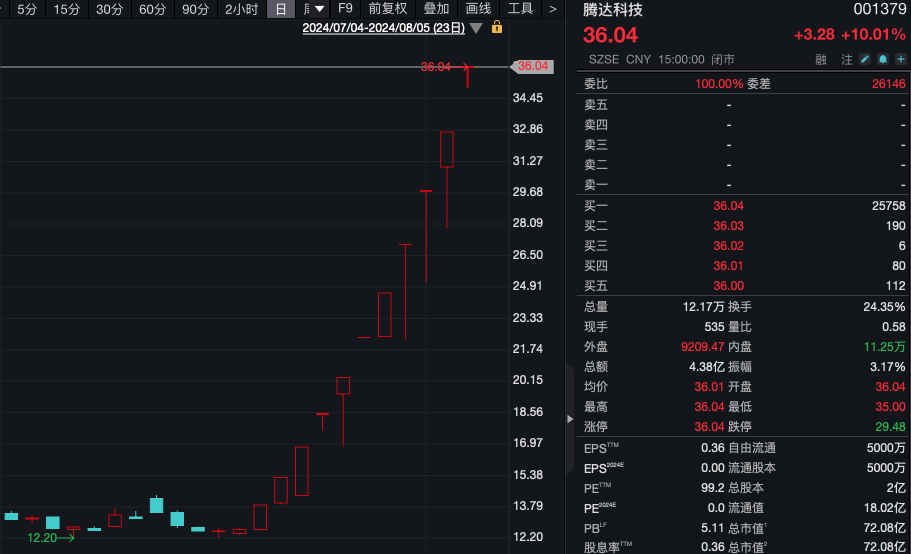Open the 工具 tools menu
Viewport: 911px width, 554px height.
pyautogui.click(x=520, y=9)
